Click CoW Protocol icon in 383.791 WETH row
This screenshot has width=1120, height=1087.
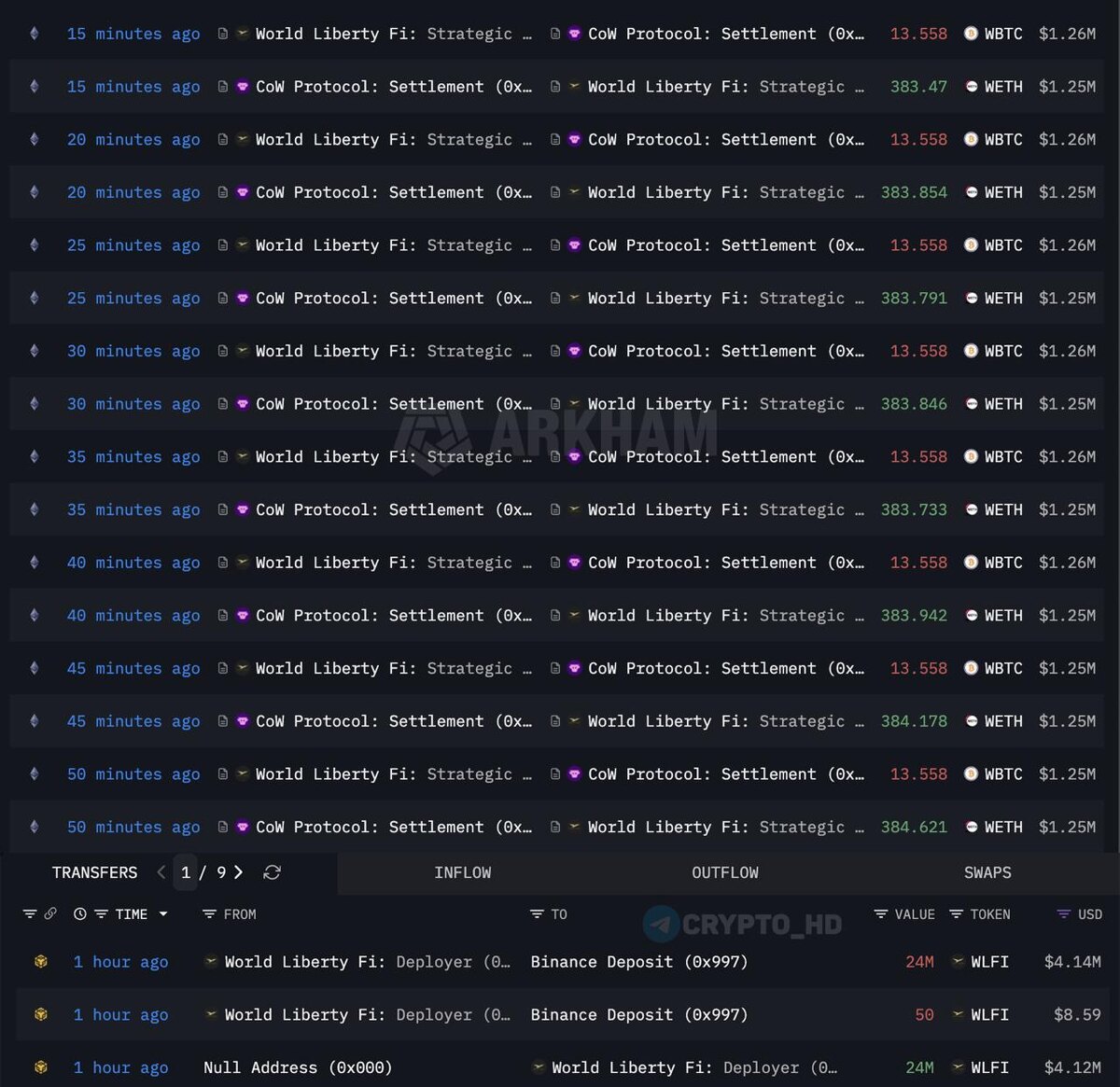point(243,299)
